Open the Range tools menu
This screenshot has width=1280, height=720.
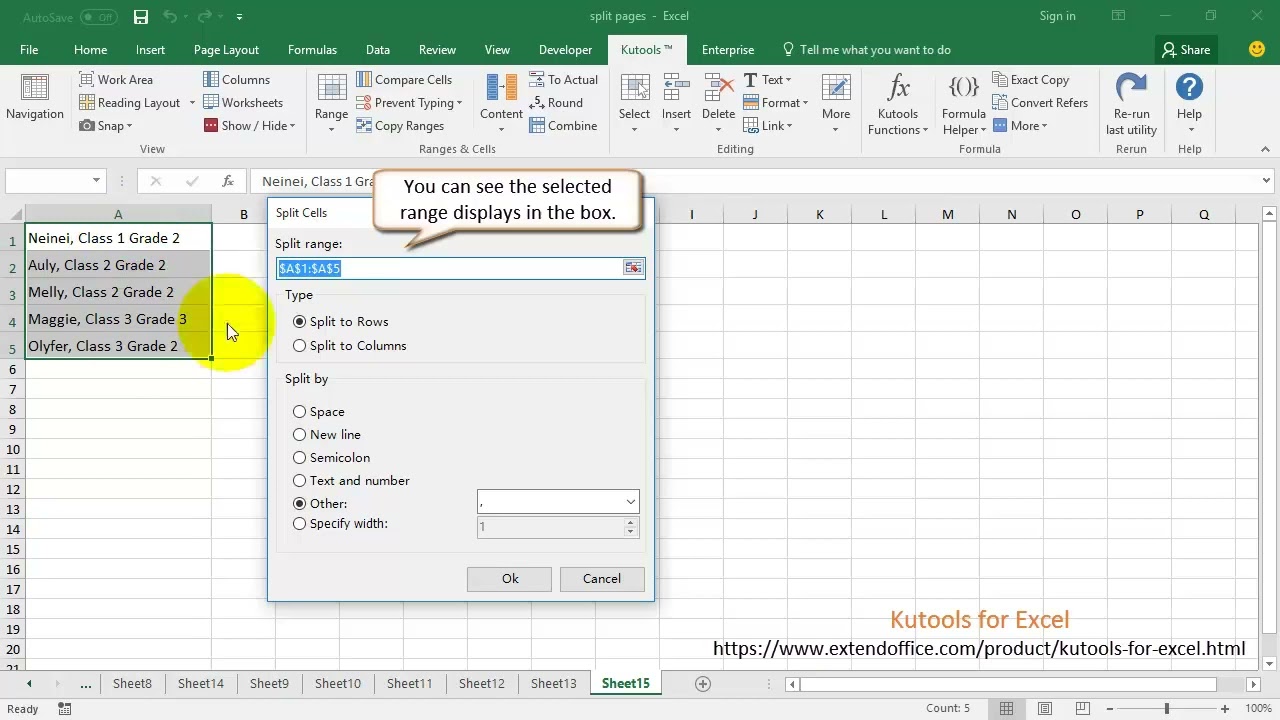coord(331,102)
